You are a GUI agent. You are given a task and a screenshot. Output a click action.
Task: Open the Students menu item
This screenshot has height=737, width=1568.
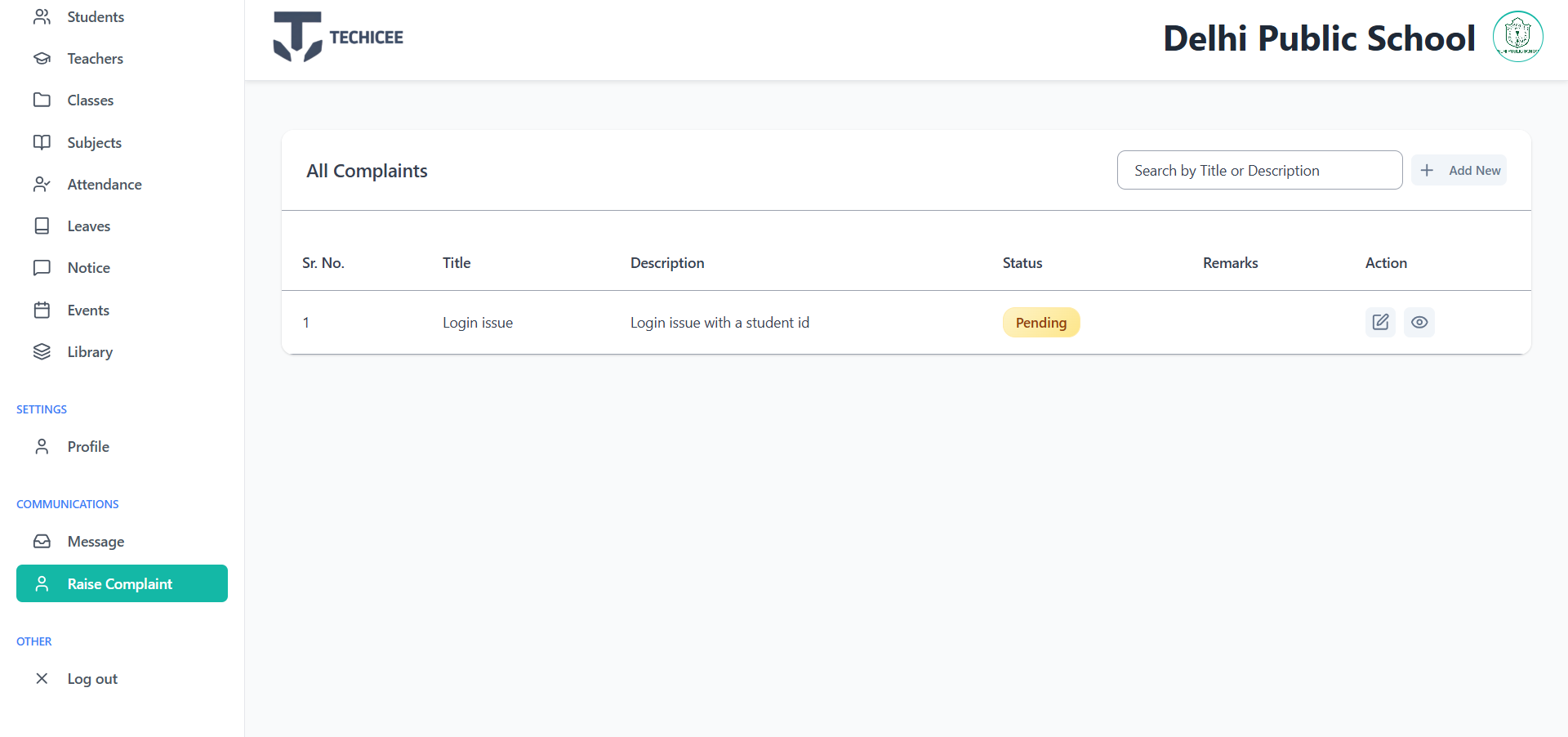[x=96, y=17]
